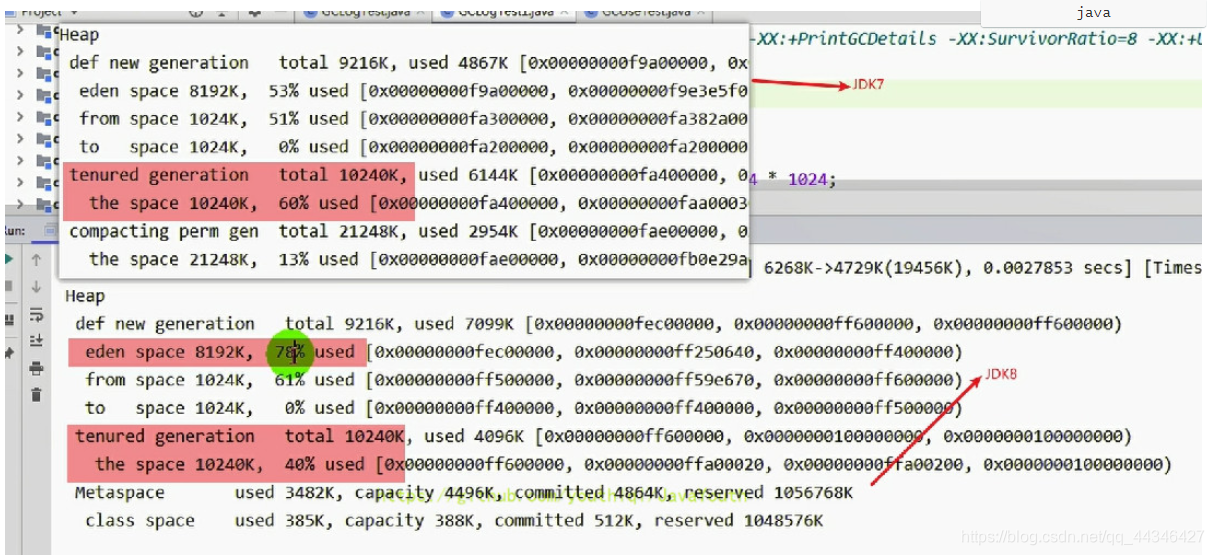1214x555 pixels.
Task: Expand the second project tree folder
Action: click(20, 52)
